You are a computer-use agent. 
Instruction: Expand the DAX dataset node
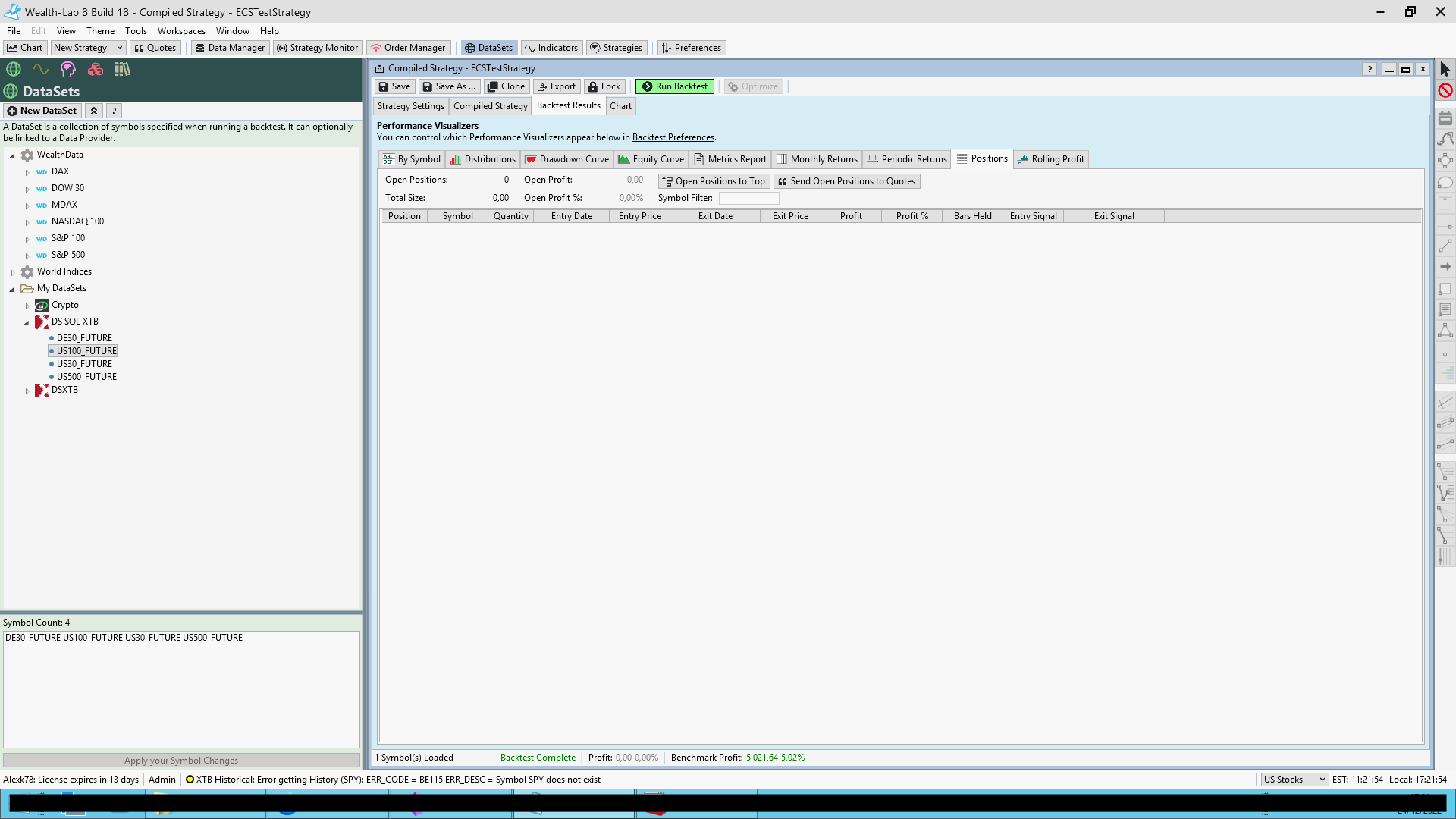pyautogui.click(x=27, y=172)
